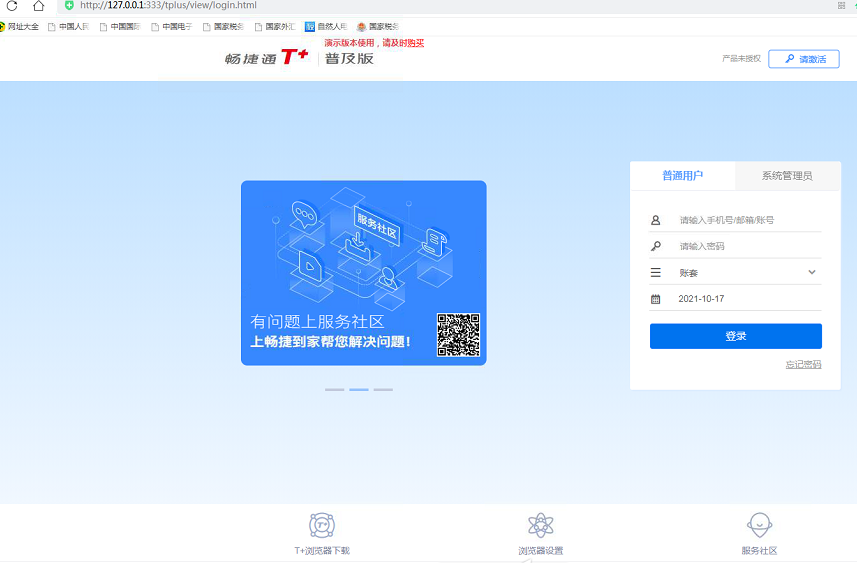Click the 产品未授权 text

pos(741,58)
